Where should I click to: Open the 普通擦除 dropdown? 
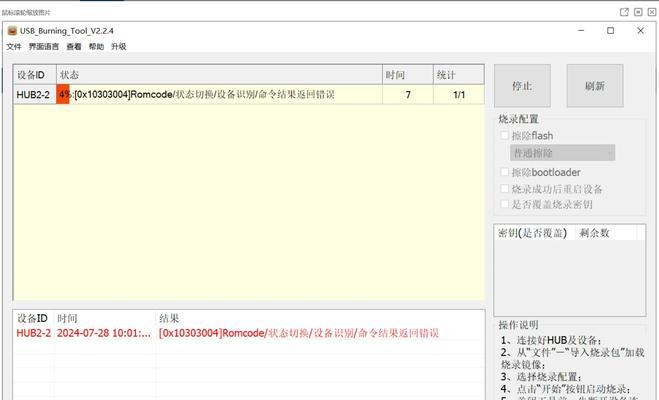pyautogui.click(x=563, y=153)
